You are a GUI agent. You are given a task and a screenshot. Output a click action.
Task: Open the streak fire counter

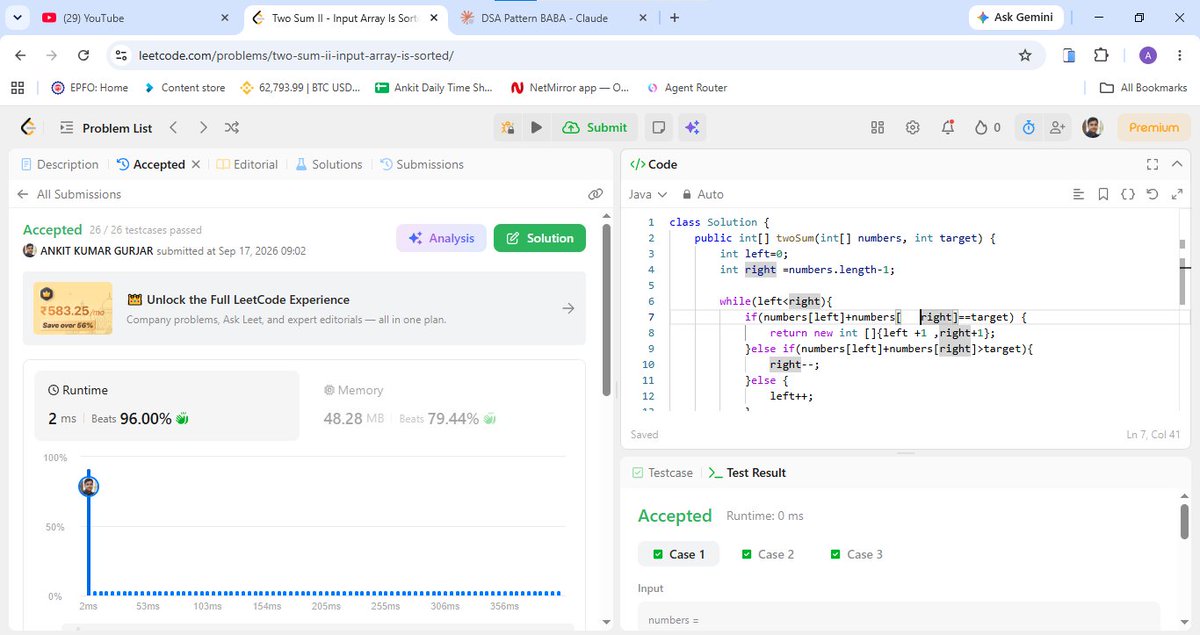(x=987, y=127)
